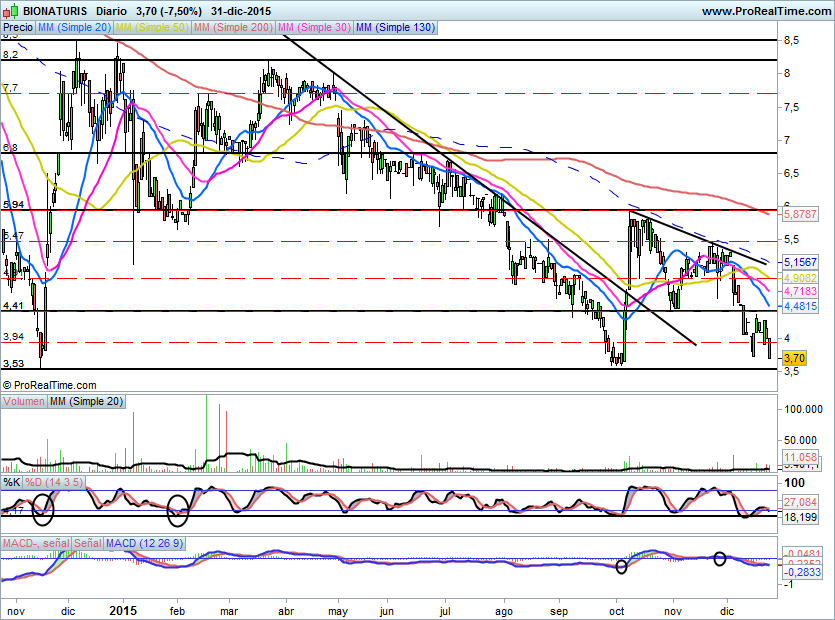Viewport: 835px width, 620px height.
Task: Select the Precio indicator label
Action: coord(17,28)
